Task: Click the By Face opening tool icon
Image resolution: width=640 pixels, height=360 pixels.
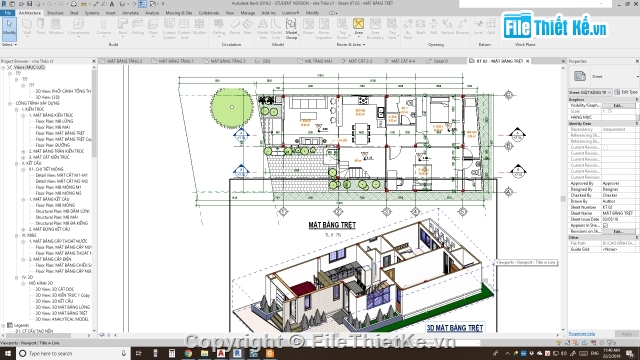Action: 408,24
